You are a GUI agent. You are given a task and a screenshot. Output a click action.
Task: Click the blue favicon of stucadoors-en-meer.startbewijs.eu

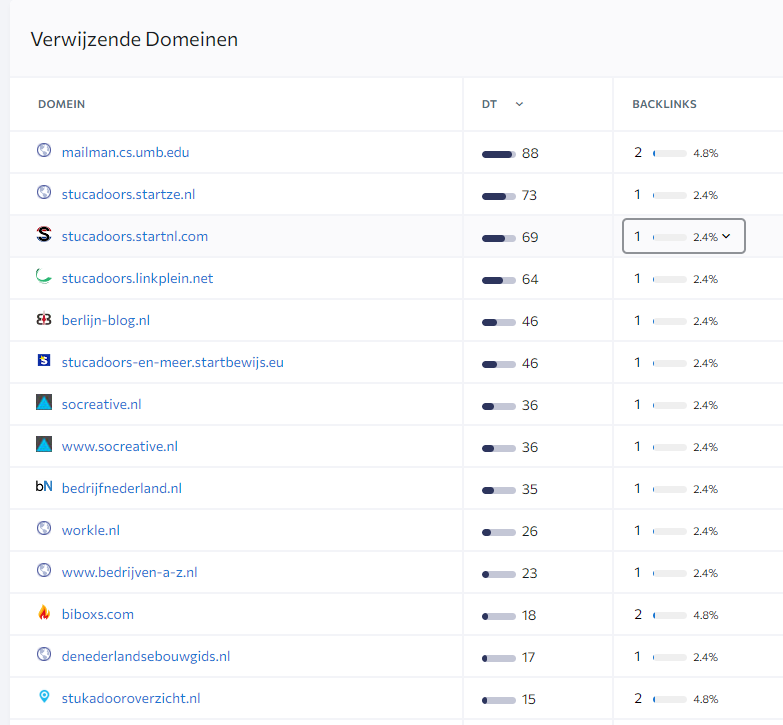coord(44,360)
